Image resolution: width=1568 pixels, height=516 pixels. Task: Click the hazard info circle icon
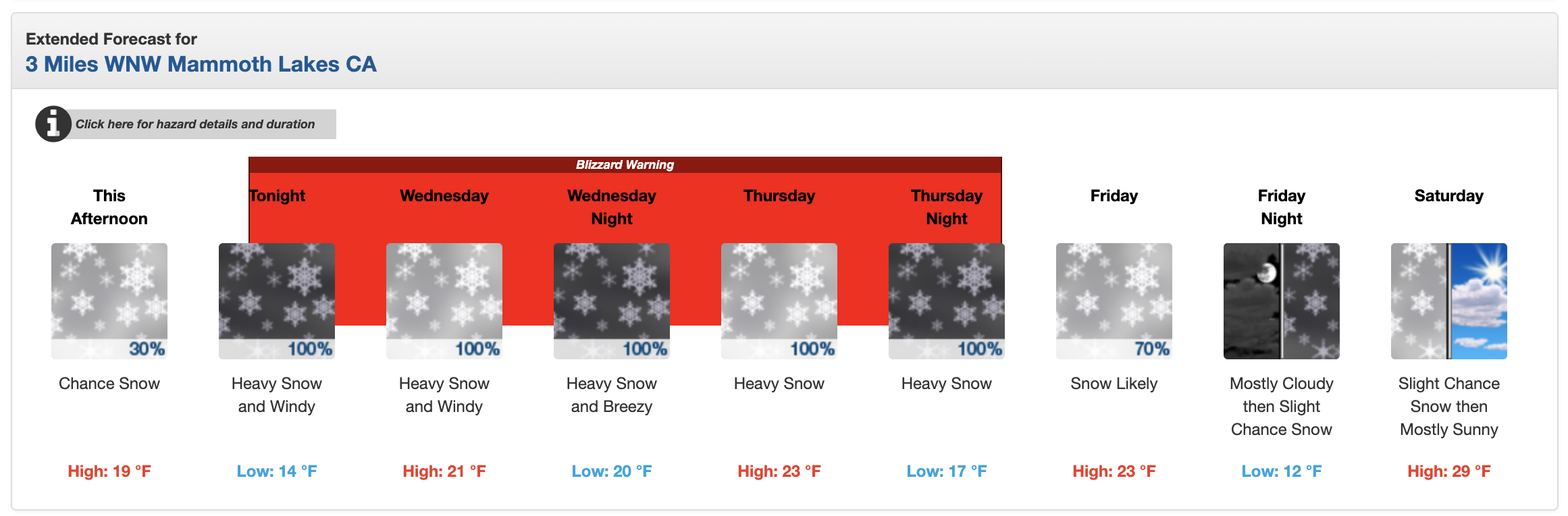click(53, 124)
